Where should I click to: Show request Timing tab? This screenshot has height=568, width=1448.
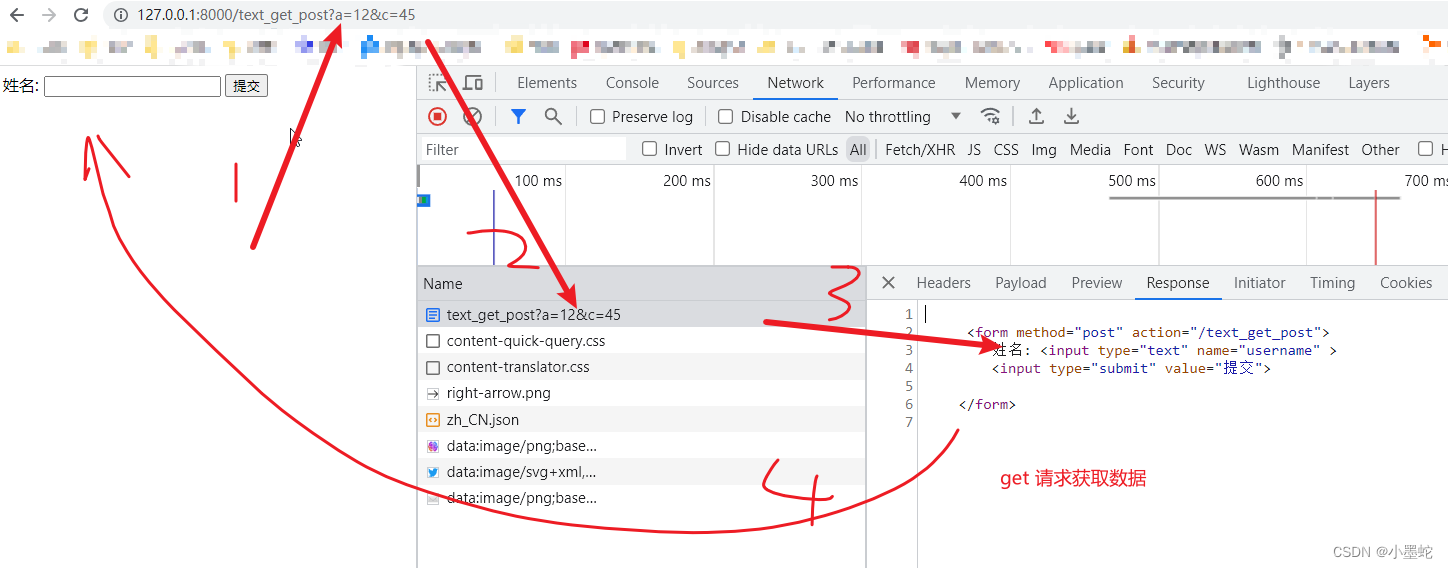1333,283
